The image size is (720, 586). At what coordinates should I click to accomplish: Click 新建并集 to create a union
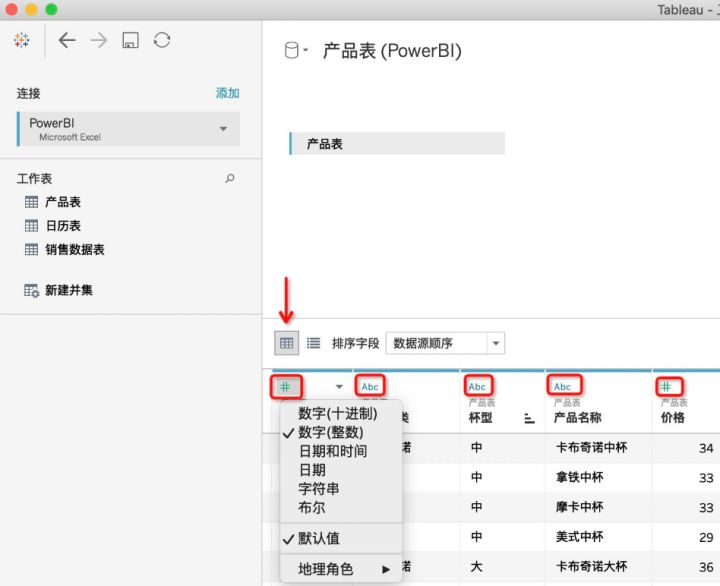tap(72, 290)
